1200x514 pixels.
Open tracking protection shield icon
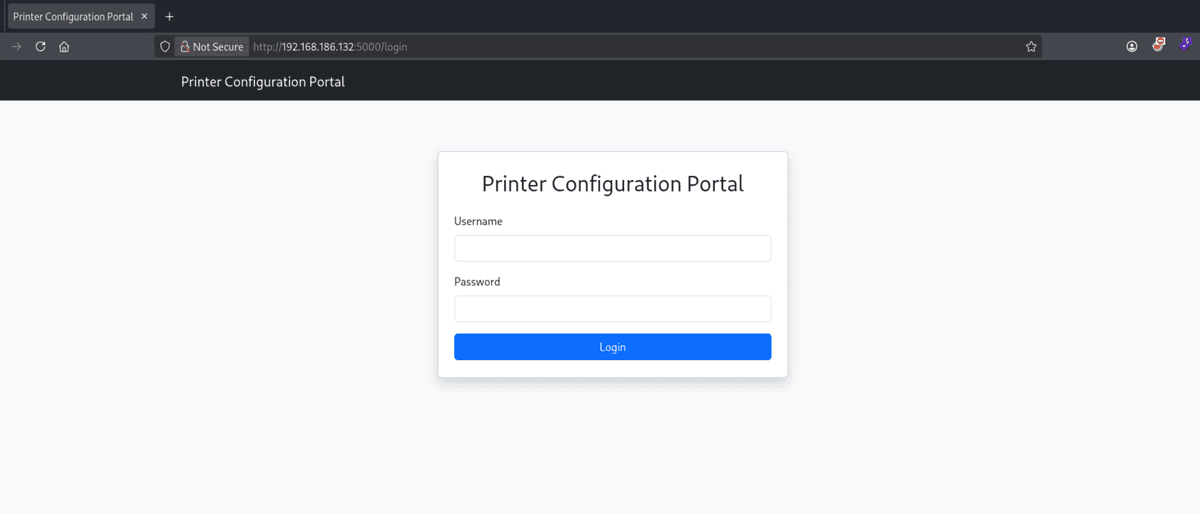(x=165, y=46)
